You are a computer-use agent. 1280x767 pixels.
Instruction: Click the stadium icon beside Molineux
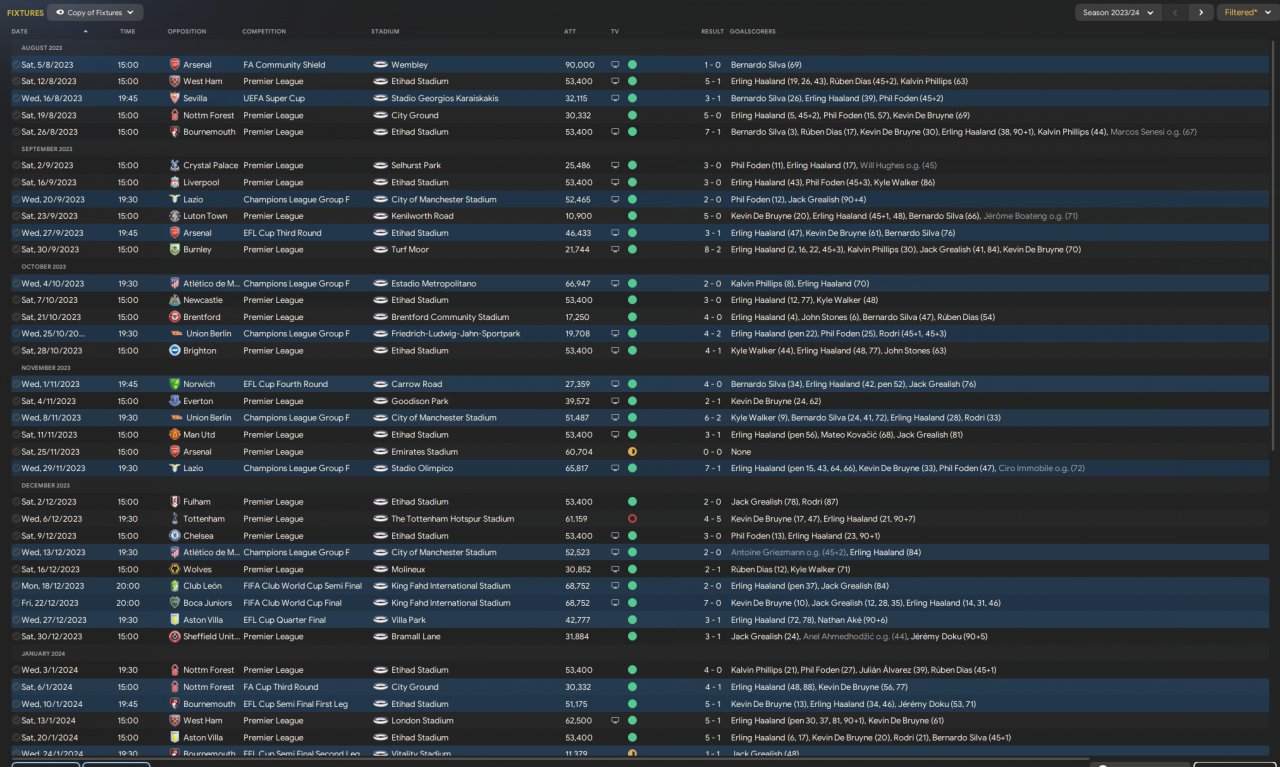click(380, 569)
